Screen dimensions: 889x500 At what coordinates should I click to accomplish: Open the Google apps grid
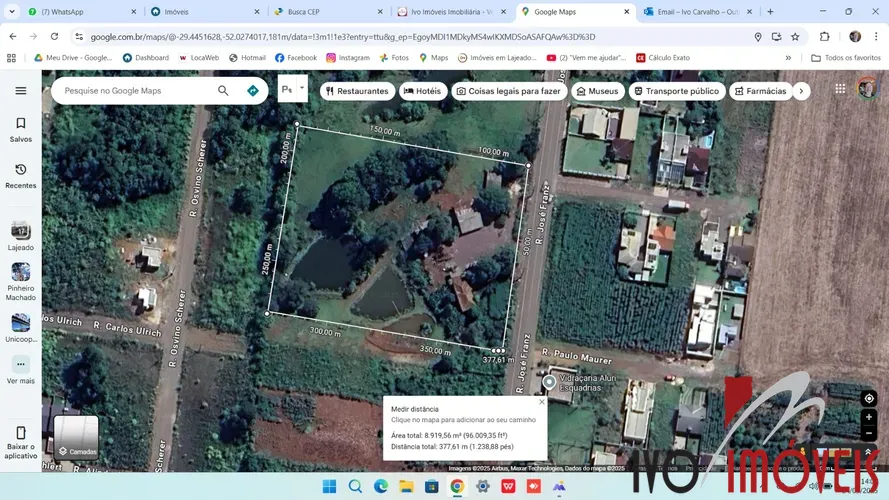[x=840, y=89]
